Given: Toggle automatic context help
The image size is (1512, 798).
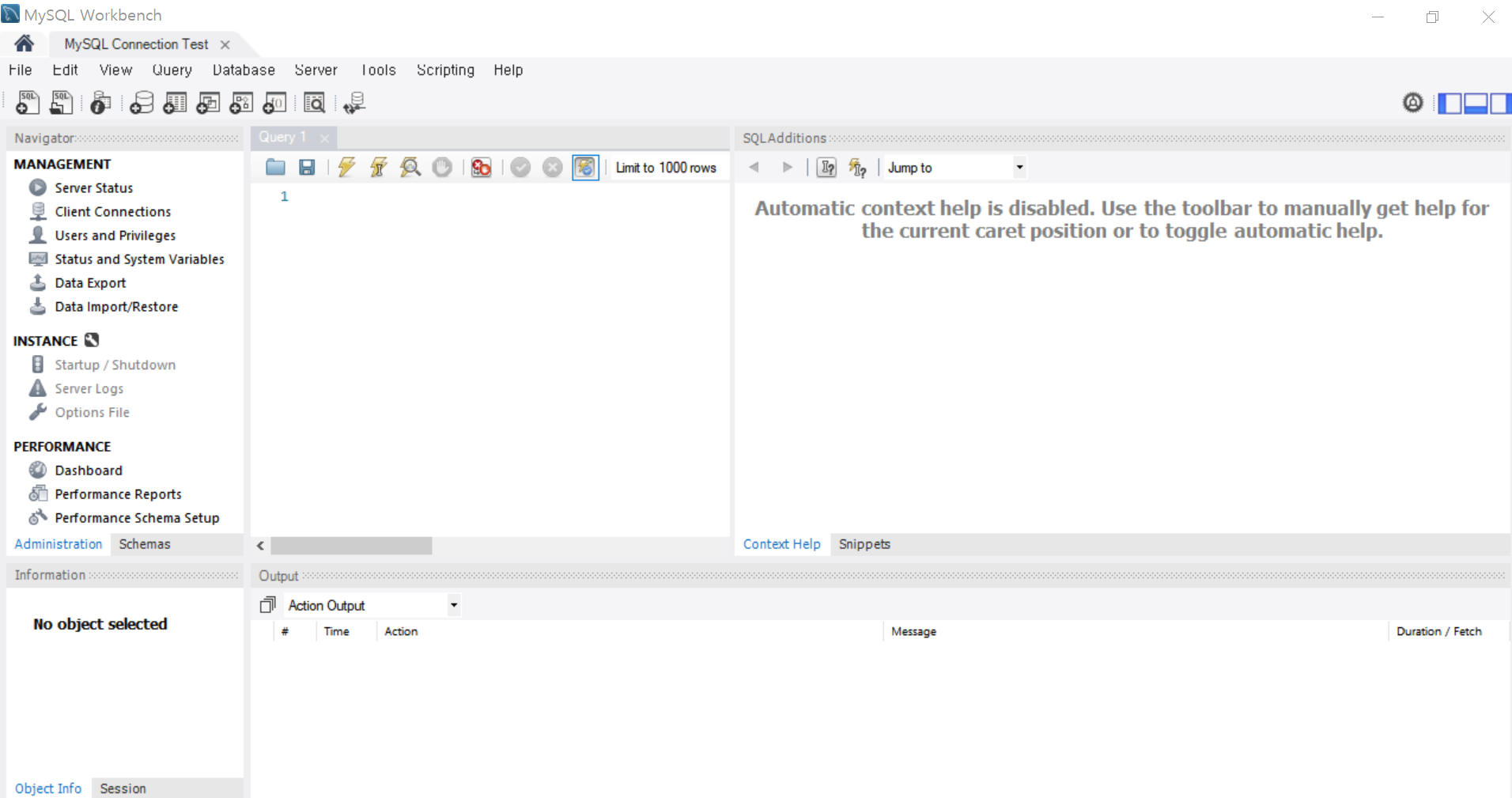Looking at the screenshot, I should click(858, 167).
